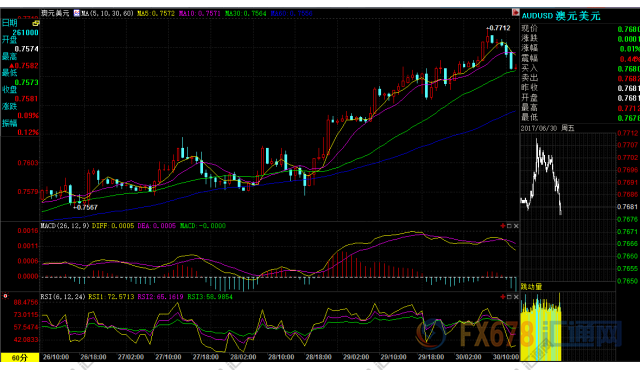The width and height of the screenshot is (640, 370).
Task: Click the 2017/06/30 周五 date header
Action: click(x=547, y=128)
